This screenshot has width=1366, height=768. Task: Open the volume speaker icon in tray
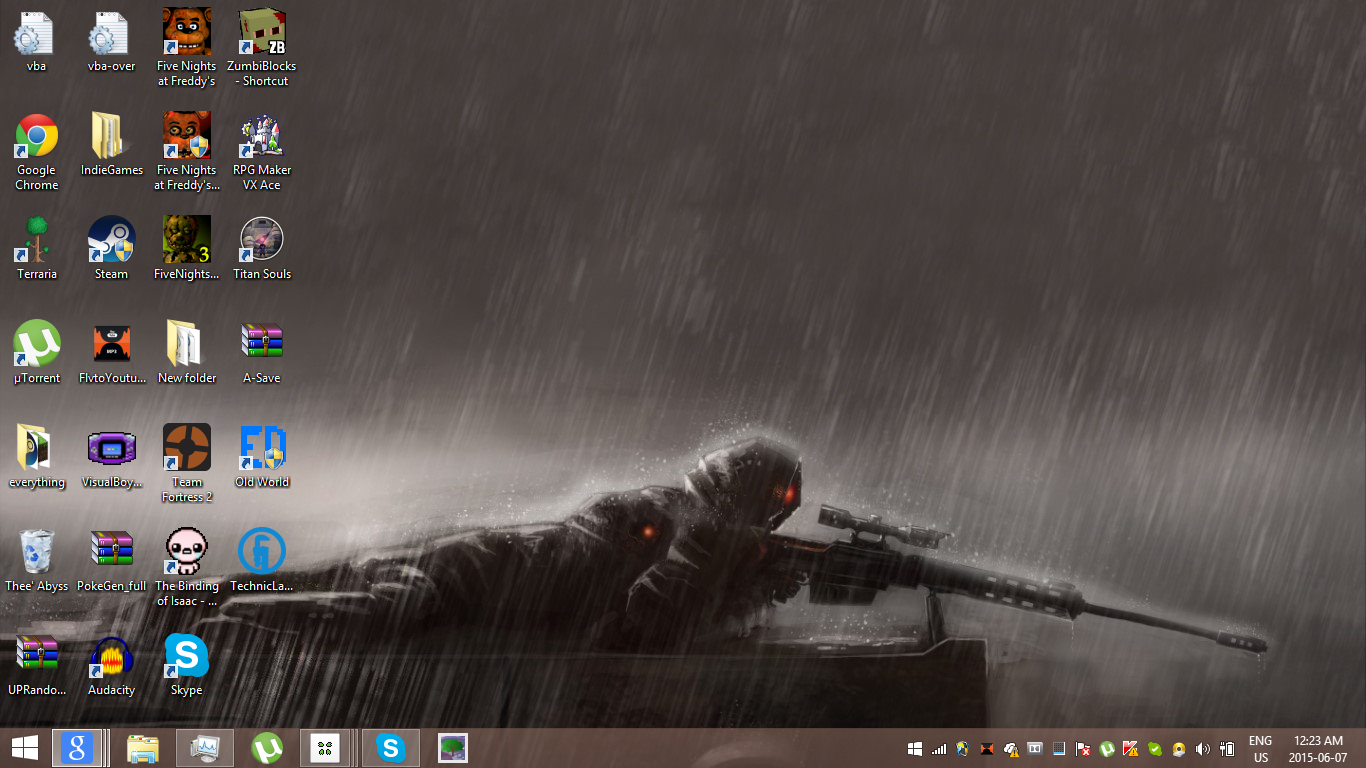pyautogui.click(x=1202, y=749)
